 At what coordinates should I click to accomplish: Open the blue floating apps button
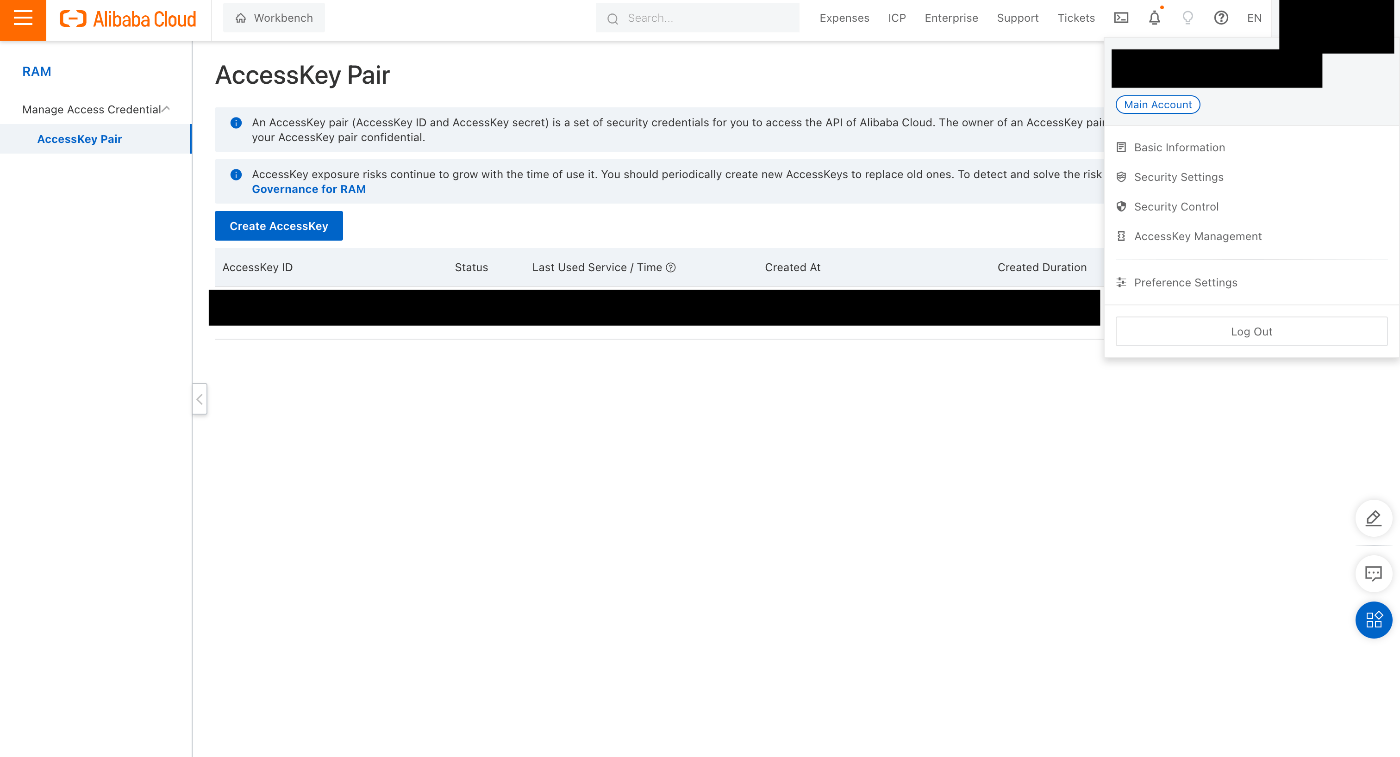(1373, 620)
